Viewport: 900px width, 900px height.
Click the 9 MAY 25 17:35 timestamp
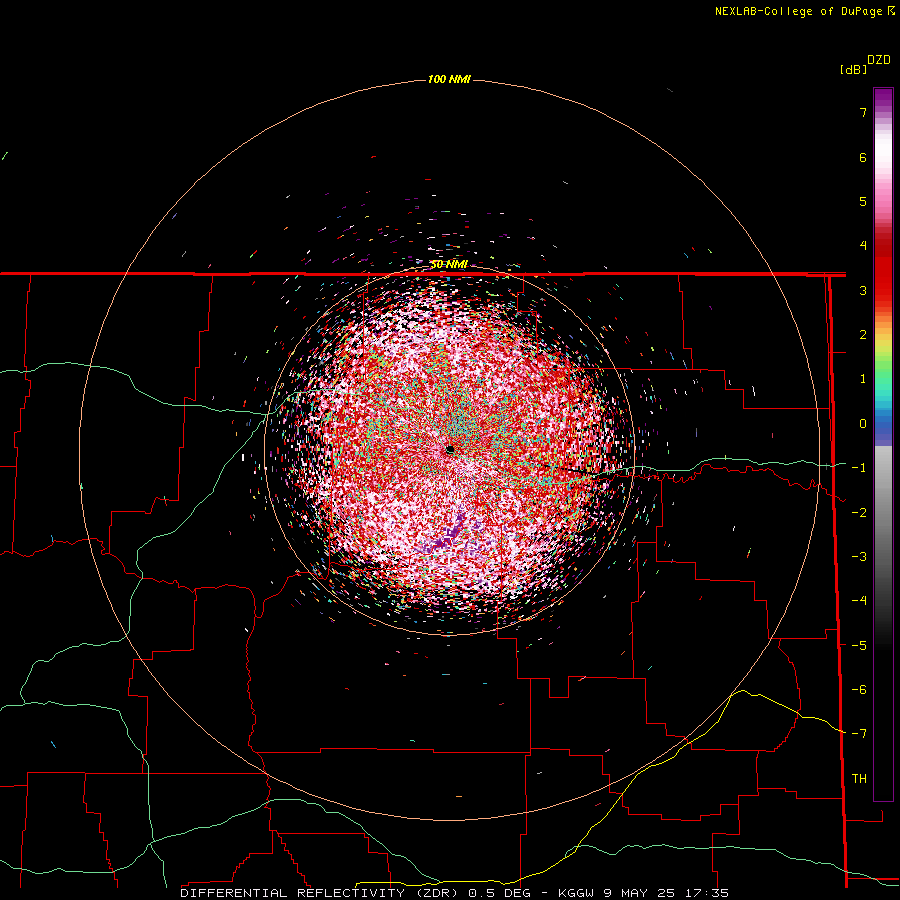[x=666, y=893]
